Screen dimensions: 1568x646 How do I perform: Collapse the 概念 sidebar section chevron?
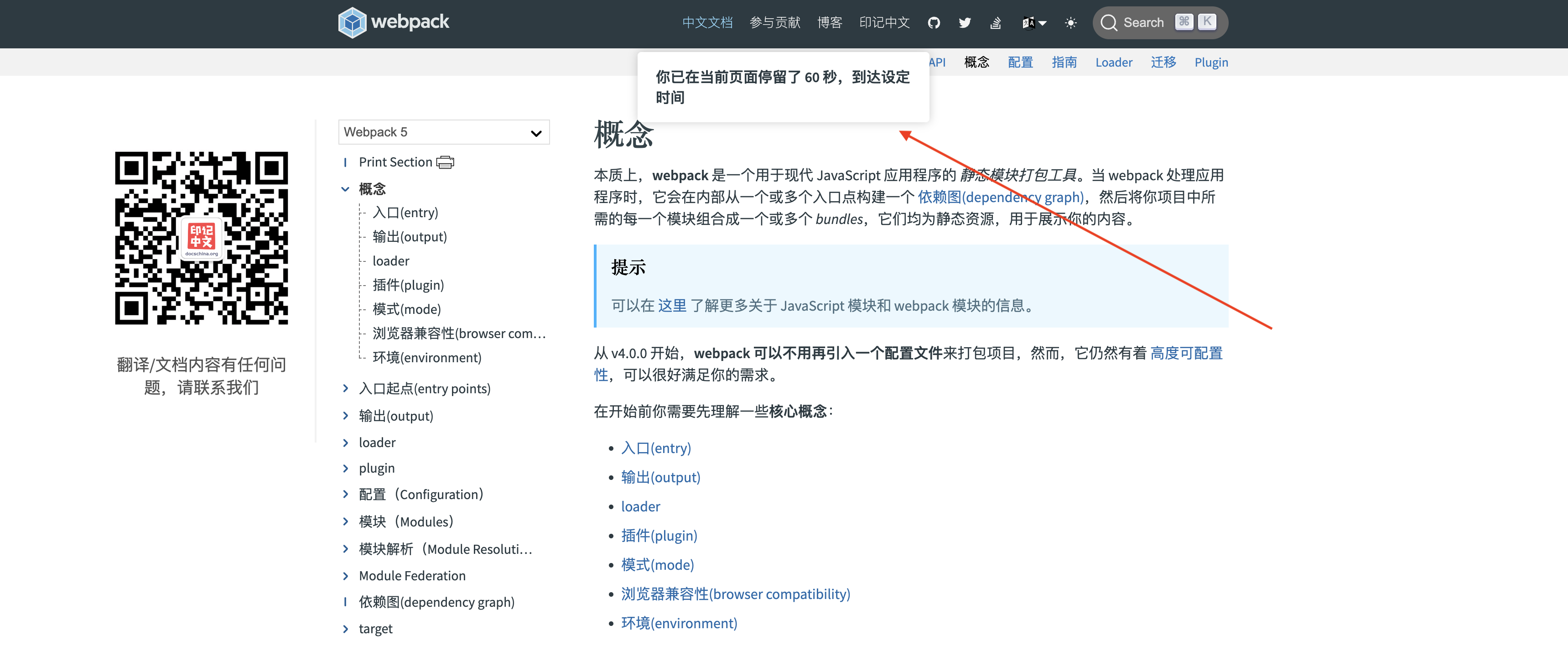[345, 189]
